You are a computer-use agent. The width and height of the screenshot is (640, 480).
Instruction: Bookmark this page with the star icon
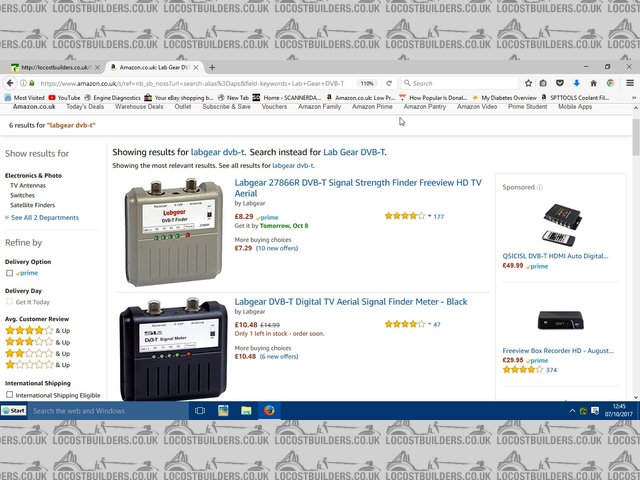click(x=528, y=83)
